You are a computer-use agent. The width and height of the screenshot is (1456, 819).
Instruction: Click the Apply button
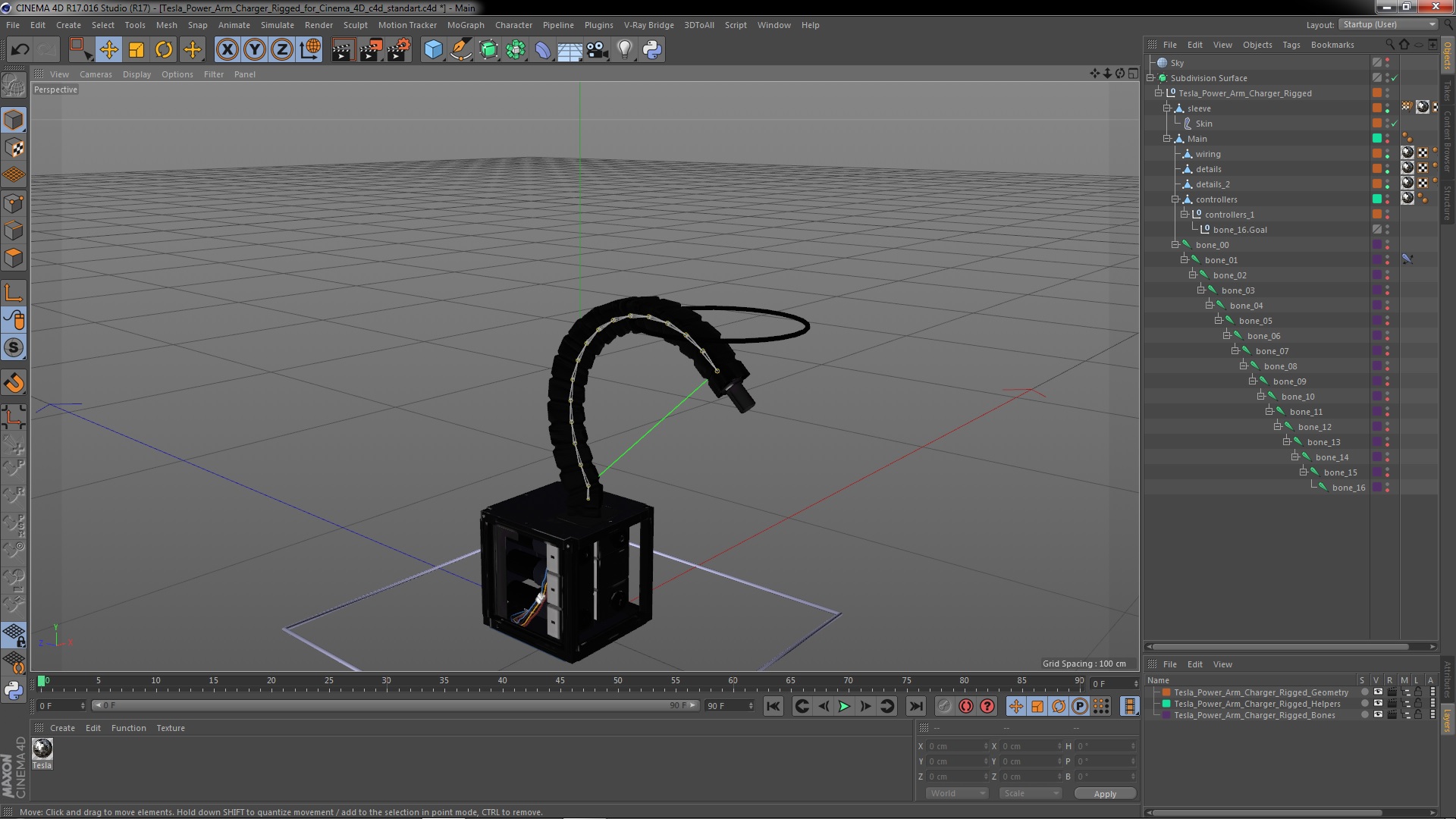point(1105,794)
